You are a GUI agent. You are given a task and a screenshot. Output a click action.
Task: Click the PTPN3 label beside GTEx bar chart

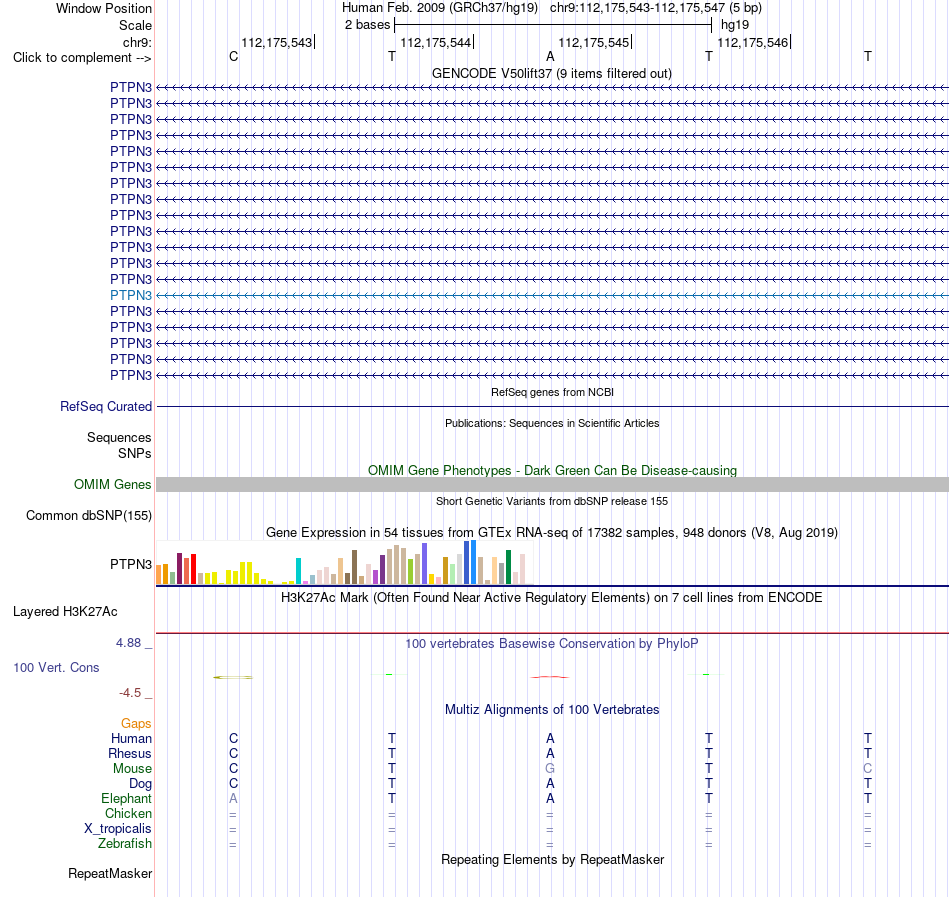131,564
